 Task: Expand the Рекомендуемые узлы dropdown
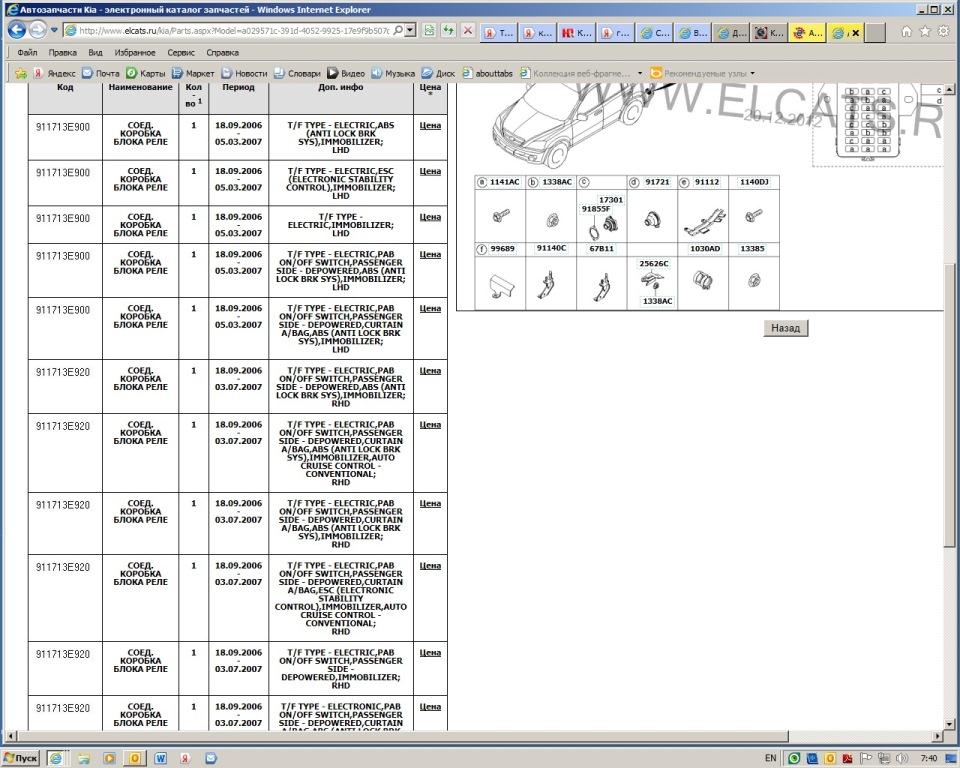pos(752,73)
